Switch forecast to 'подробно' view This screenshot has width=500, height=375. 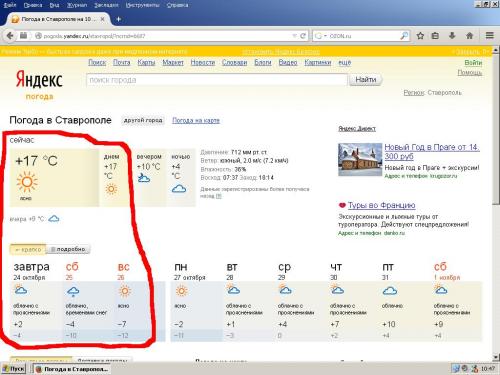click(68, 249)
